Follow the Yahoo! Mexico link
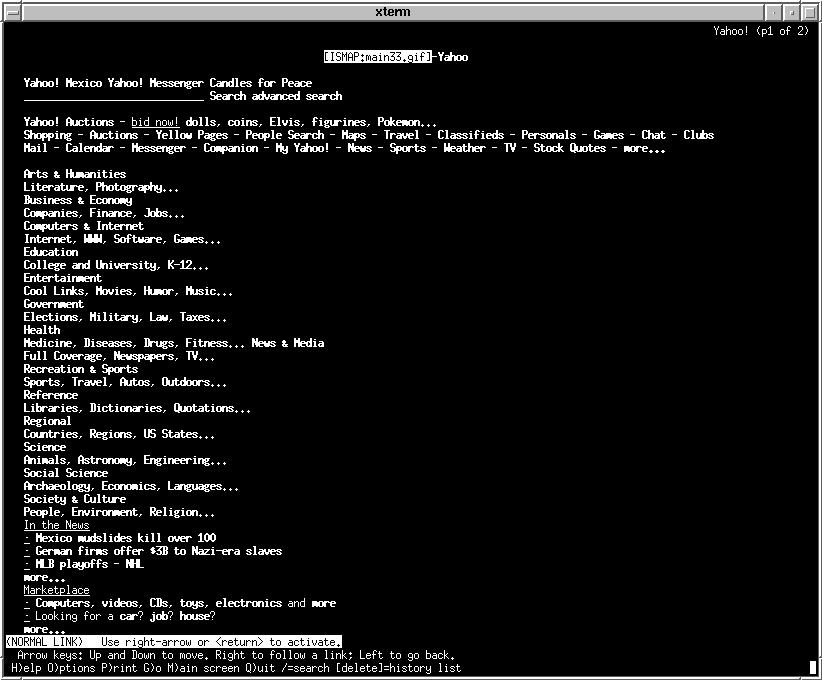 point(62,84)
